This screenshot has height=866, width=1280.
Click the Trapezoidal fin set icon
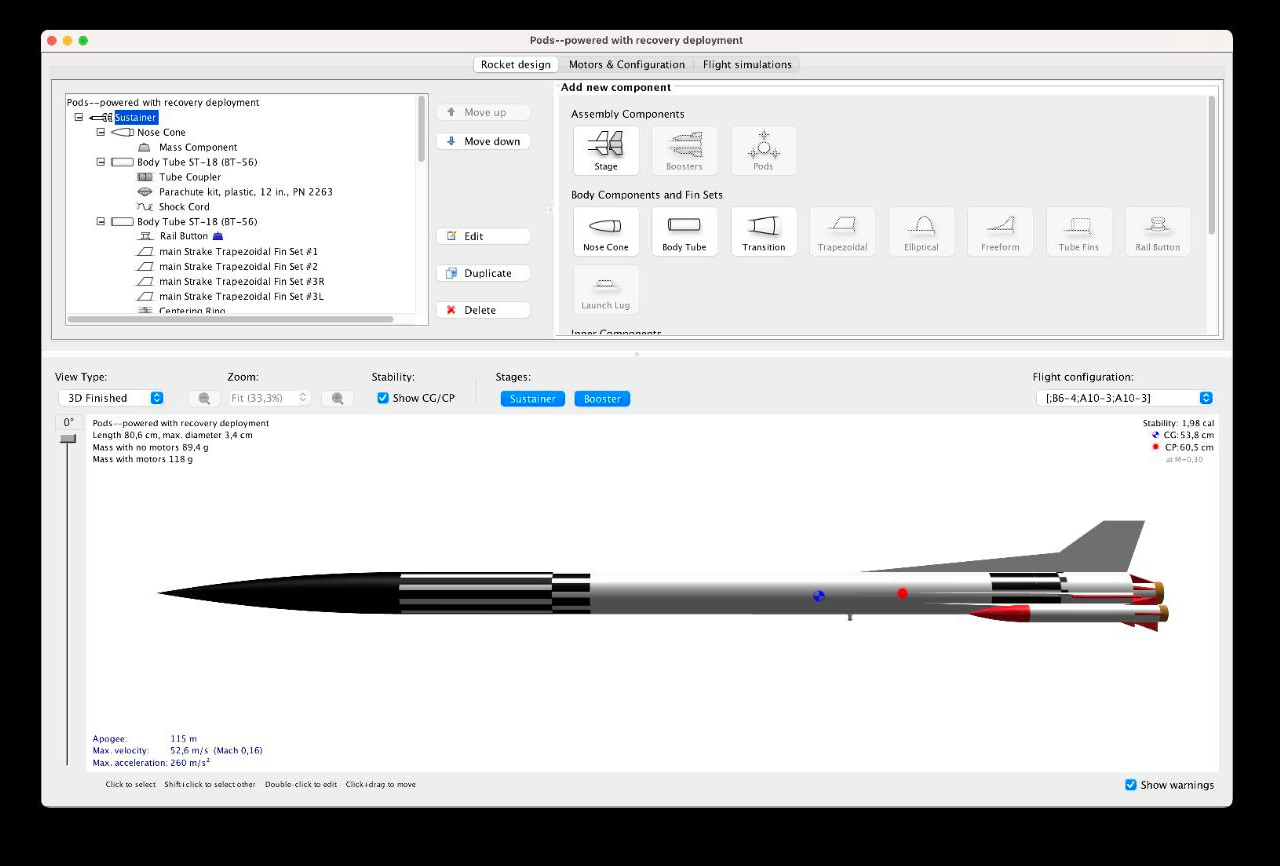[842, 231]
